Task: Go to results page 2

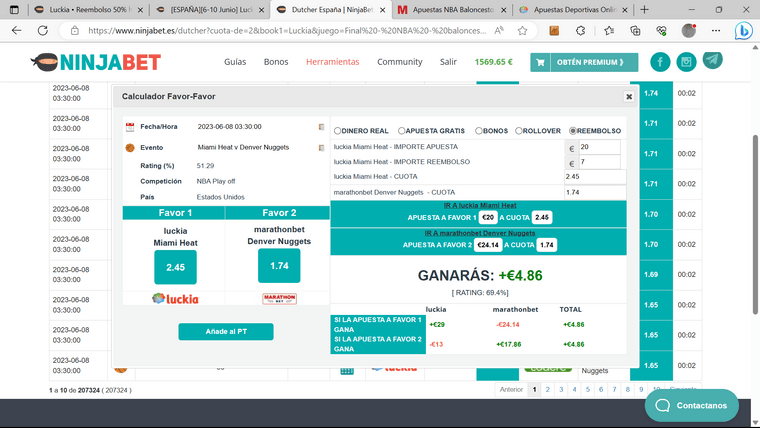Action: point(548,389)
